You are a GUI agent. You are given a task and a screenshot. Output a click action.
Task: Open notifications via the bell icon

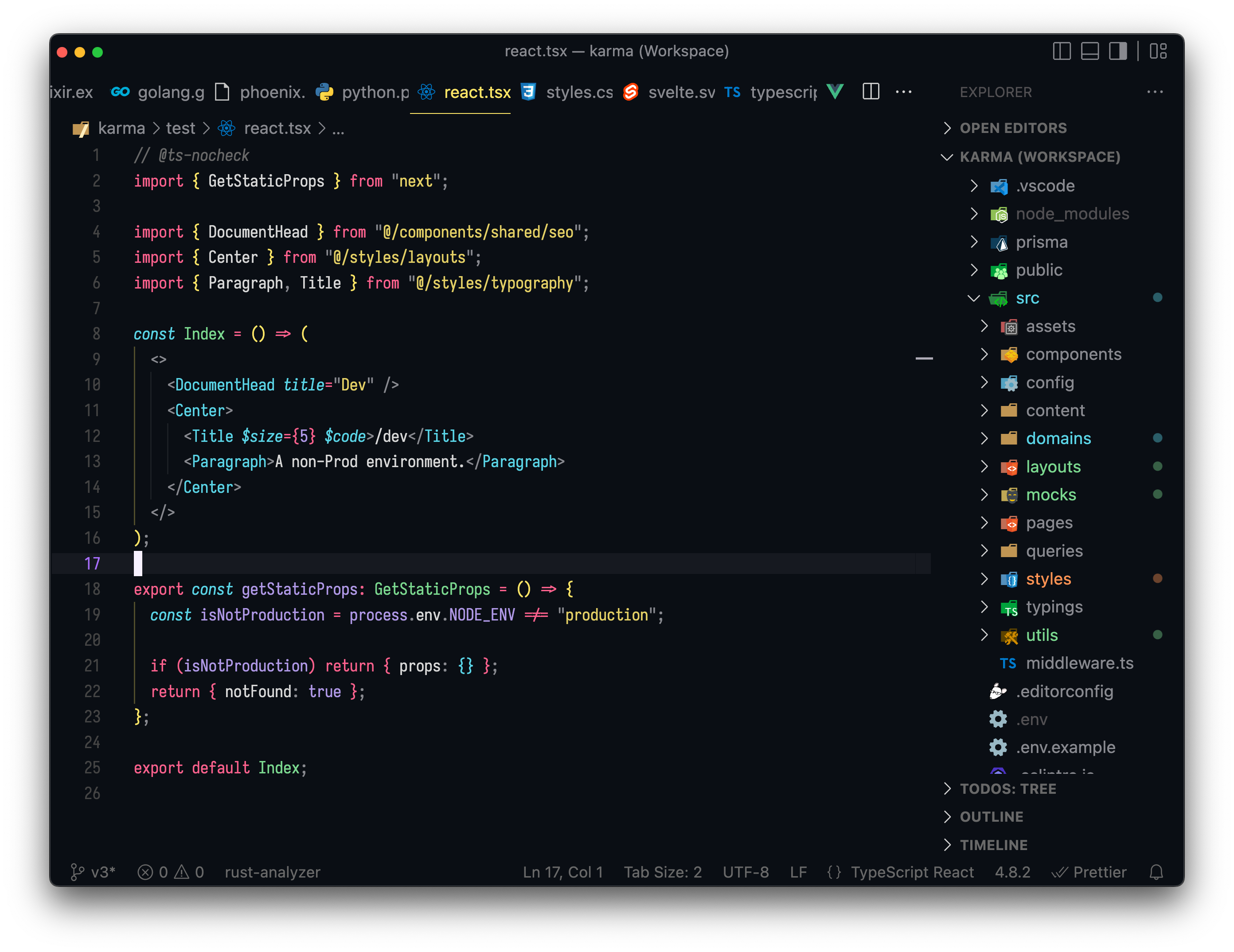[1156, 872]
